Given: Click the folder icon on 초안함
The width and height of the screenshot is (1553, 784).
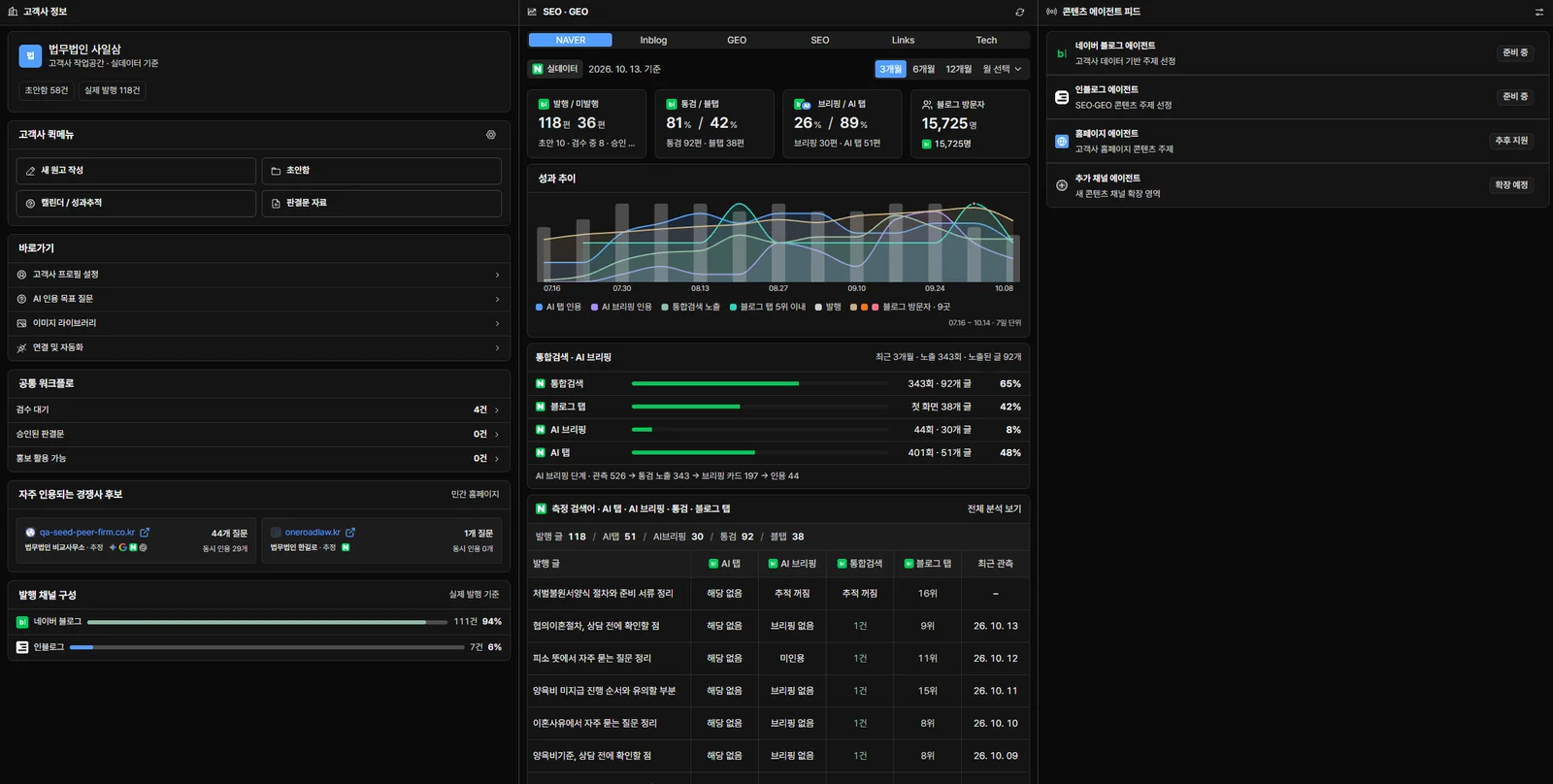Looking at the screenshot, I should coord(276,171).
